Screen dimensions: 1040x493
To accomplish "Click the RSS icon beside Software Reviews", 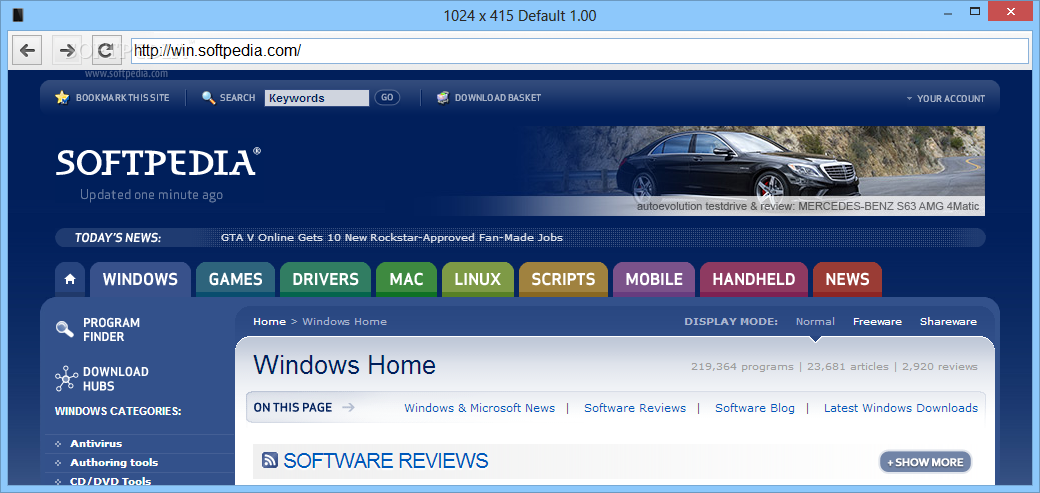I will pyautogui.click(x=269, y=460).
